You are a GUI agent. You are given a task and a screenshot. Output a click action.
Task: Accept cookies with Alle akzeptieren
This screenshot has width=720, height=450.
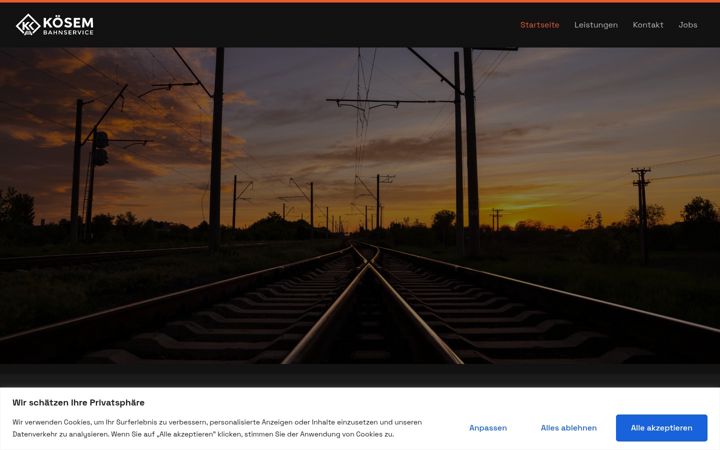pyautogui.click(x=661, y=428)
